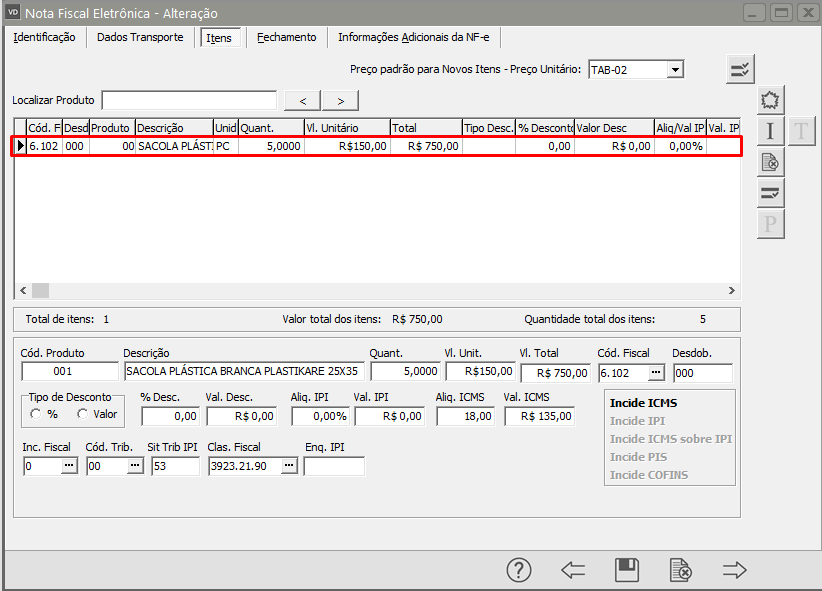Select the 'Valor' discount type radio button

83,414
